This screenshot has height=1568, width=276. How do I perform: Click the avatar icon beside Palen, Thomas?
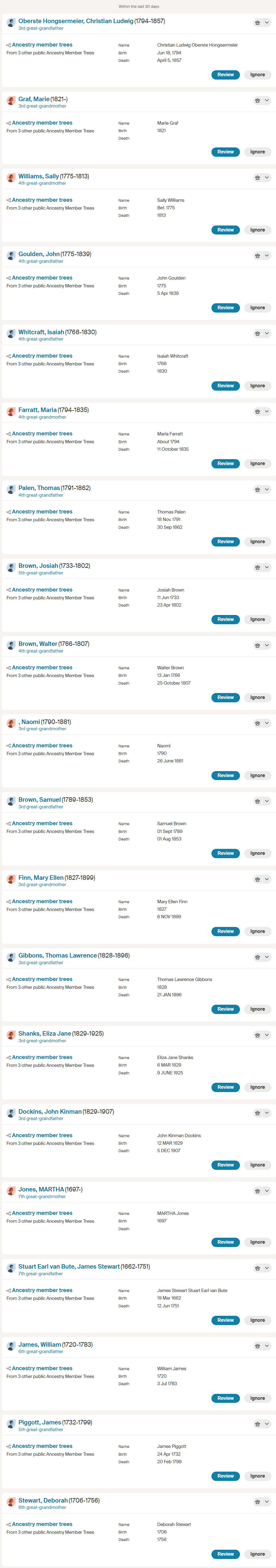pyautogui.click(x=11, y=489)
